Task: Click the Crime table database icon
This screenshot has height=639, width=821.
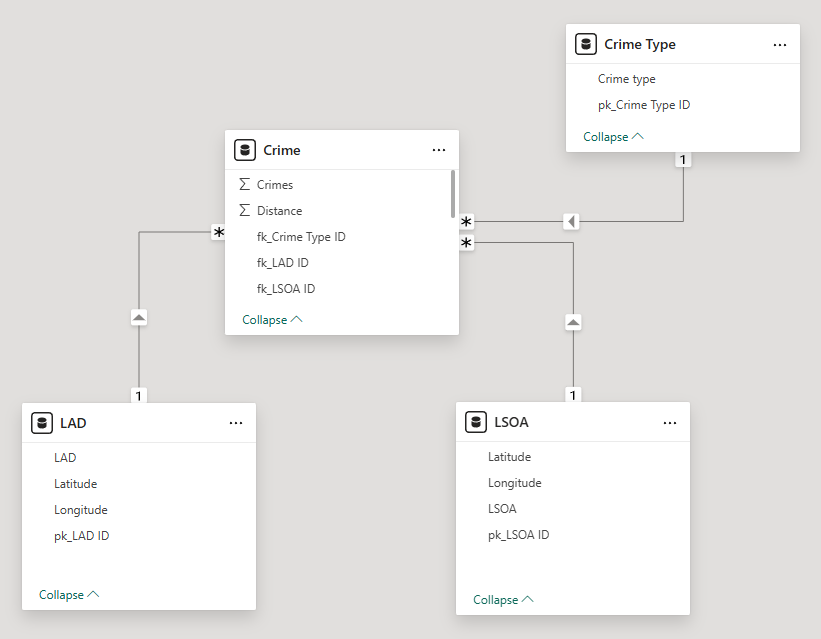Action: click(x=245, y=150)
